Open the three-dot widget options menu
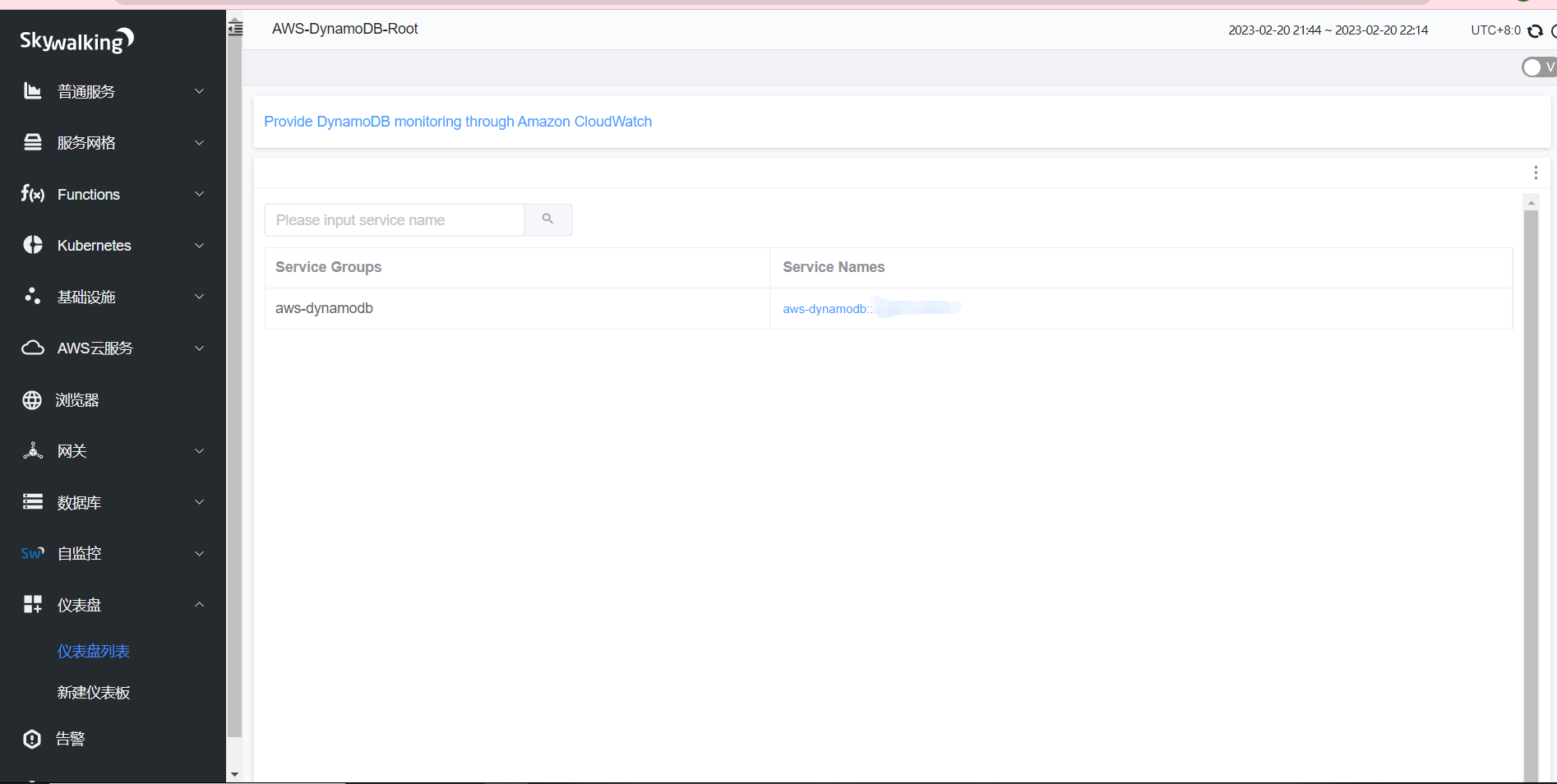1557x784 pixels. click(1536, 173)
